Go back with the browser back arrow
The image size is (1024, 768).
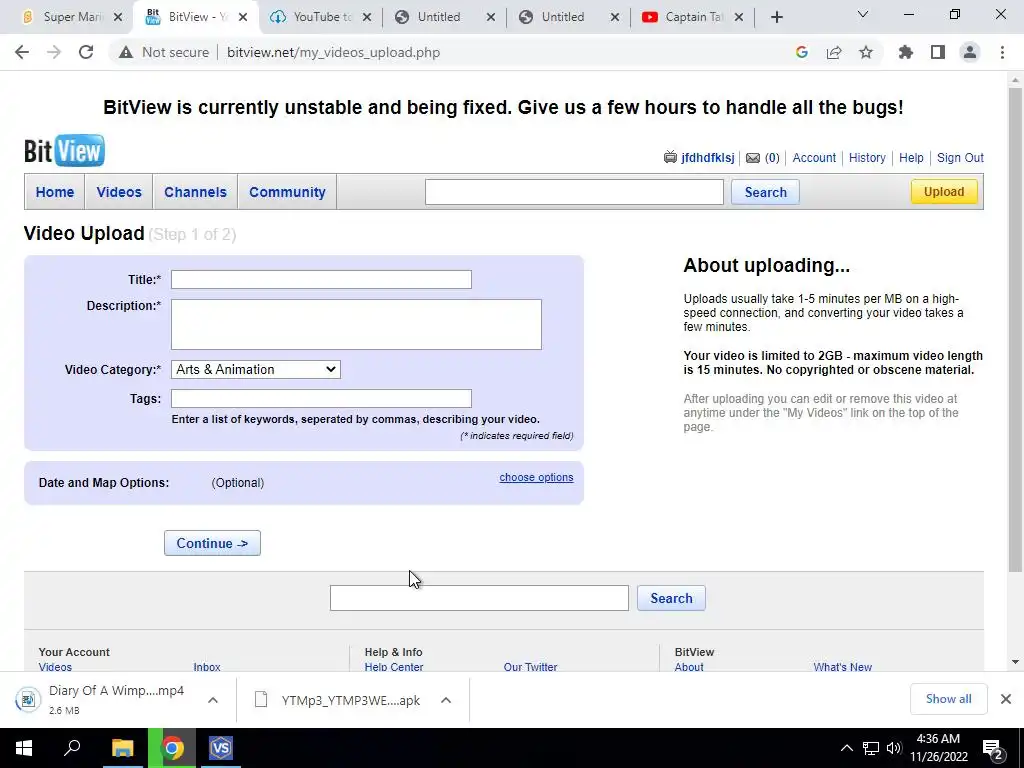(22, 52)
